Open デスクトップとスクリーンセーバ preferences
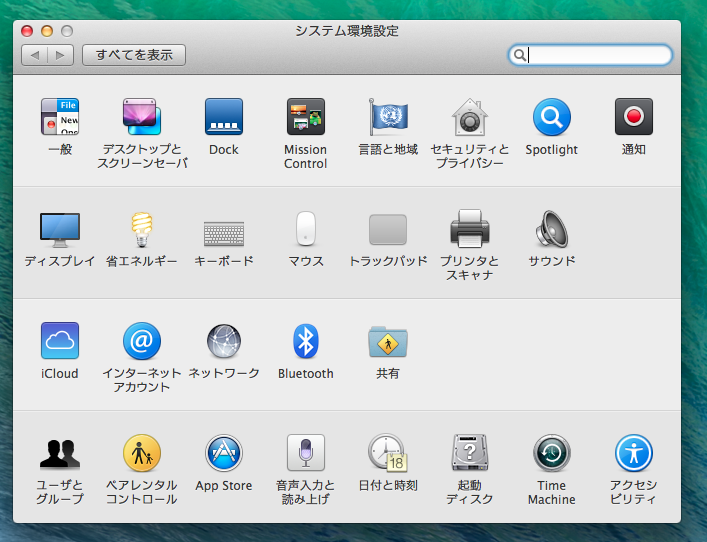This screenshot has height=542, width=707. [142, 117]
